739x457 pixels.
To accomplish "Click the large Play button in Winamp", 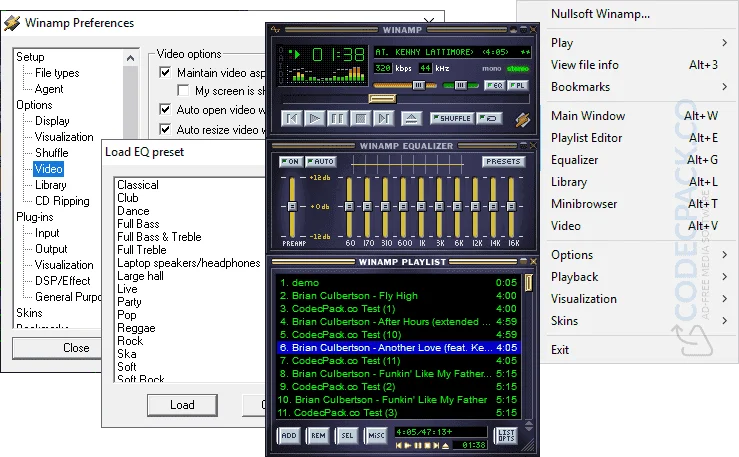I will pyautogui.click(x=314, y=118).
